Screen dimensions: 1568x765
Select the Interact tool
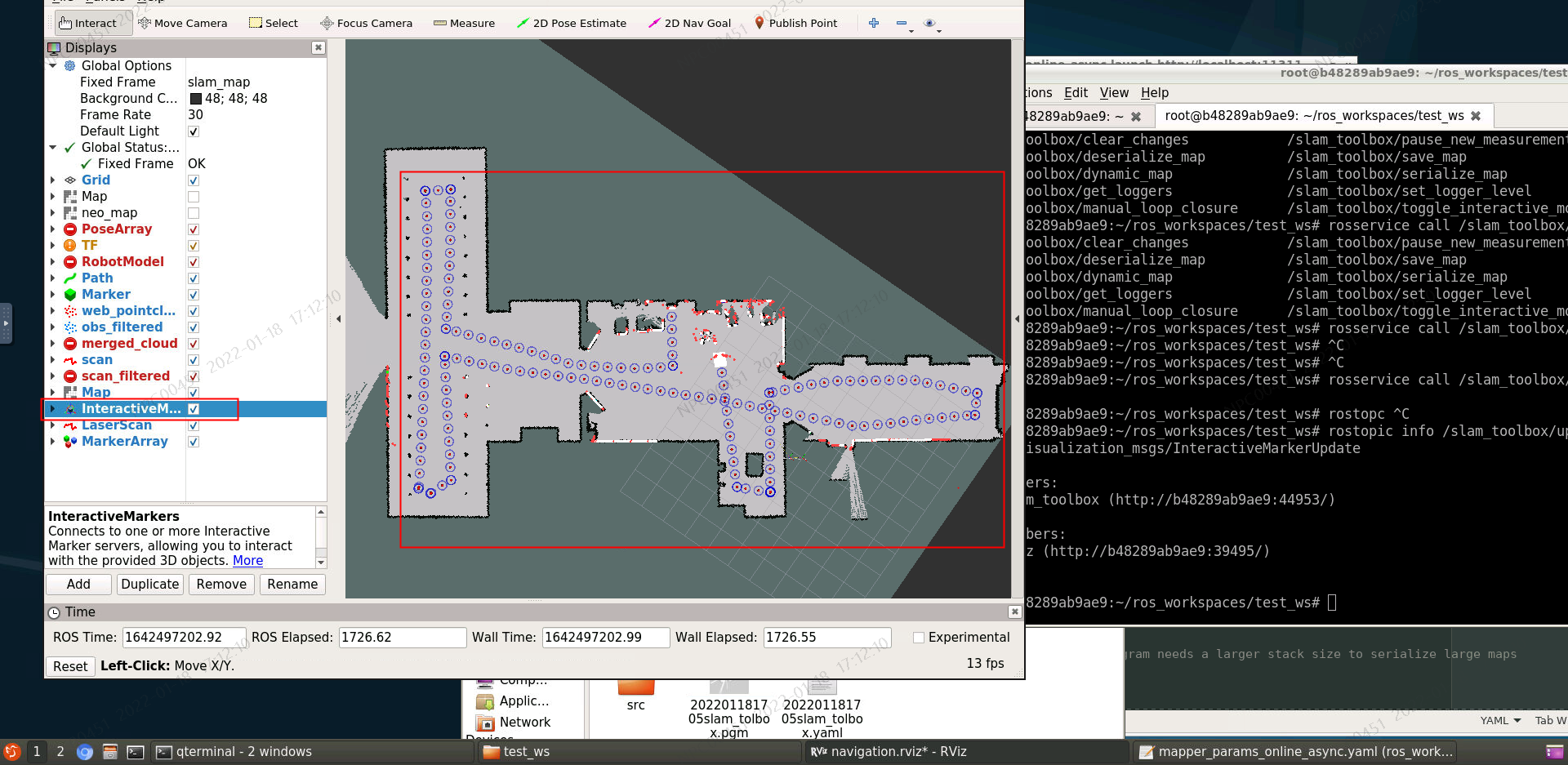pos(90,23)
